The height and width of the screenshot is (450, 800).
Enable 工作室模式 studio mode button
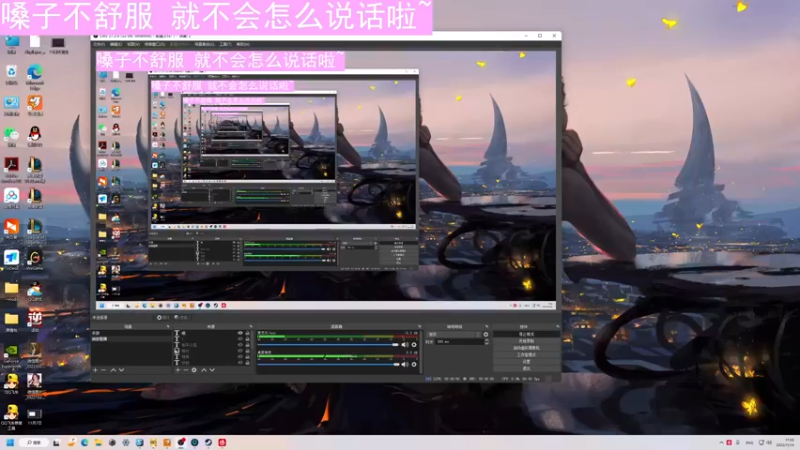[526, 355]
